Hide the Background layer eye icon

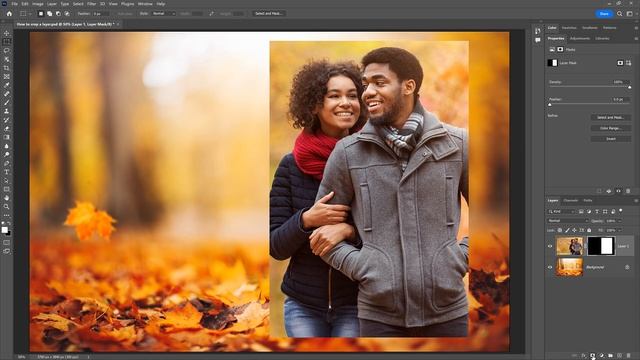[550, 267]
